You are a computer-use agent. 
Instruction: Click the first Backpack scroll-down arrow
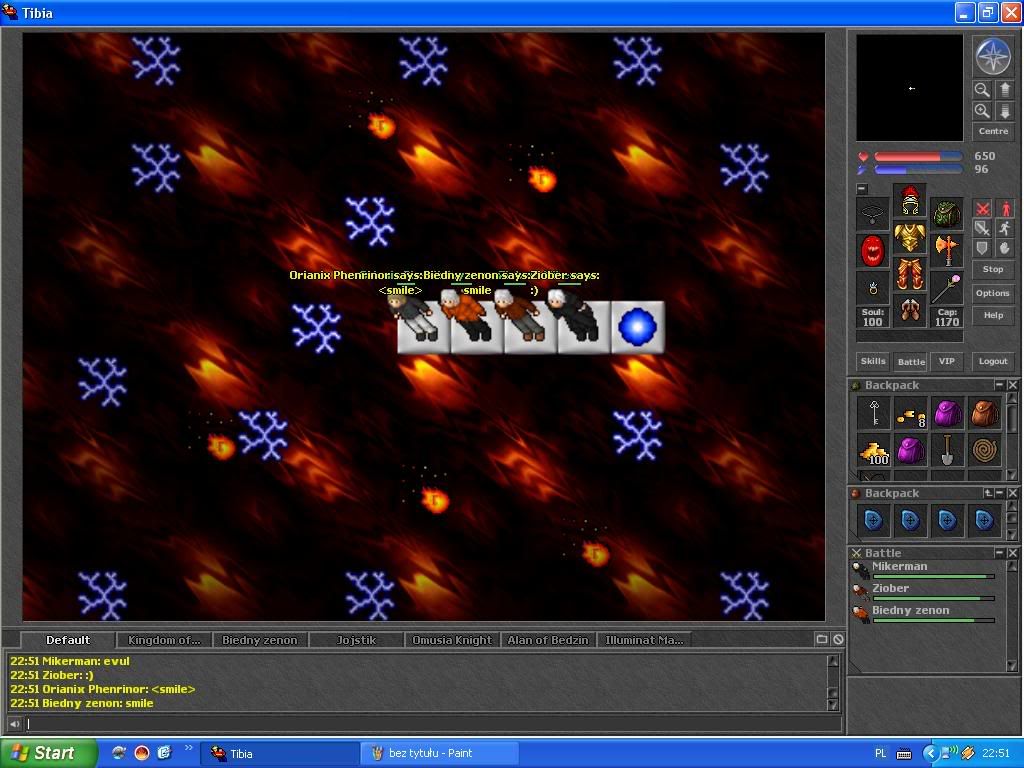(1012, 475)
